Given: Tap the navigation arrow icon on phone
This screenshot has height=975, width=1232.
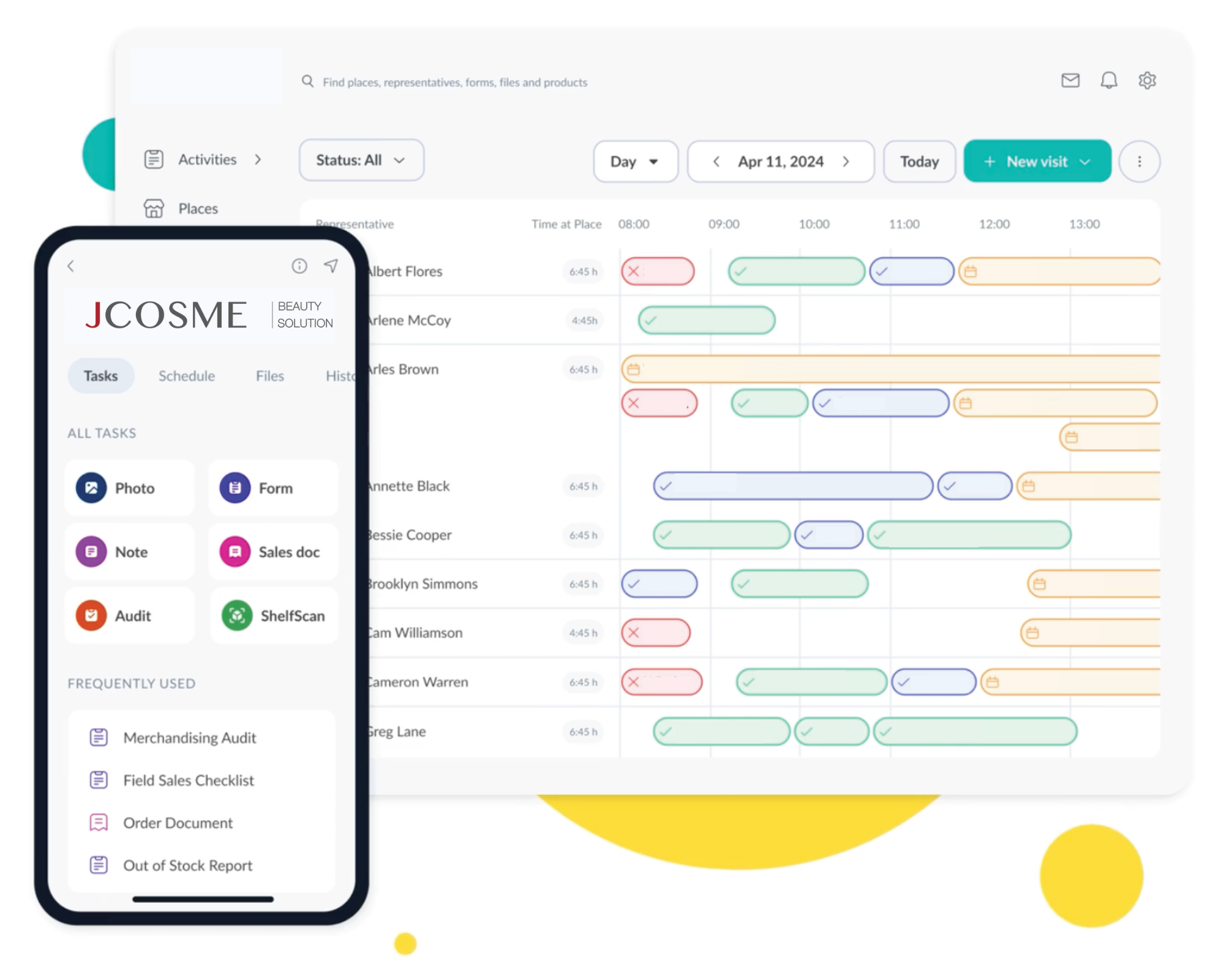Looking at the screenshot, I should (x=331, y=265).
